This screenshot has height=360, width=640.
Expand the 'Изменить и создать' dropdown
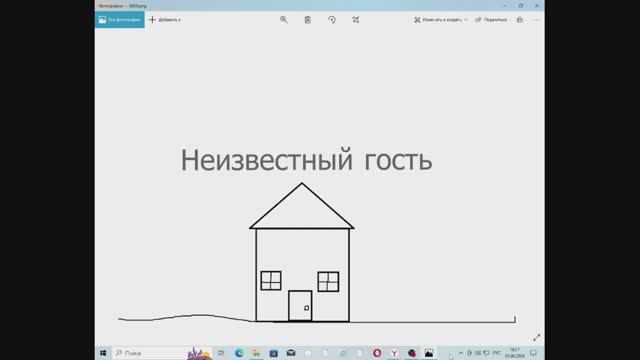click(441, 20)
